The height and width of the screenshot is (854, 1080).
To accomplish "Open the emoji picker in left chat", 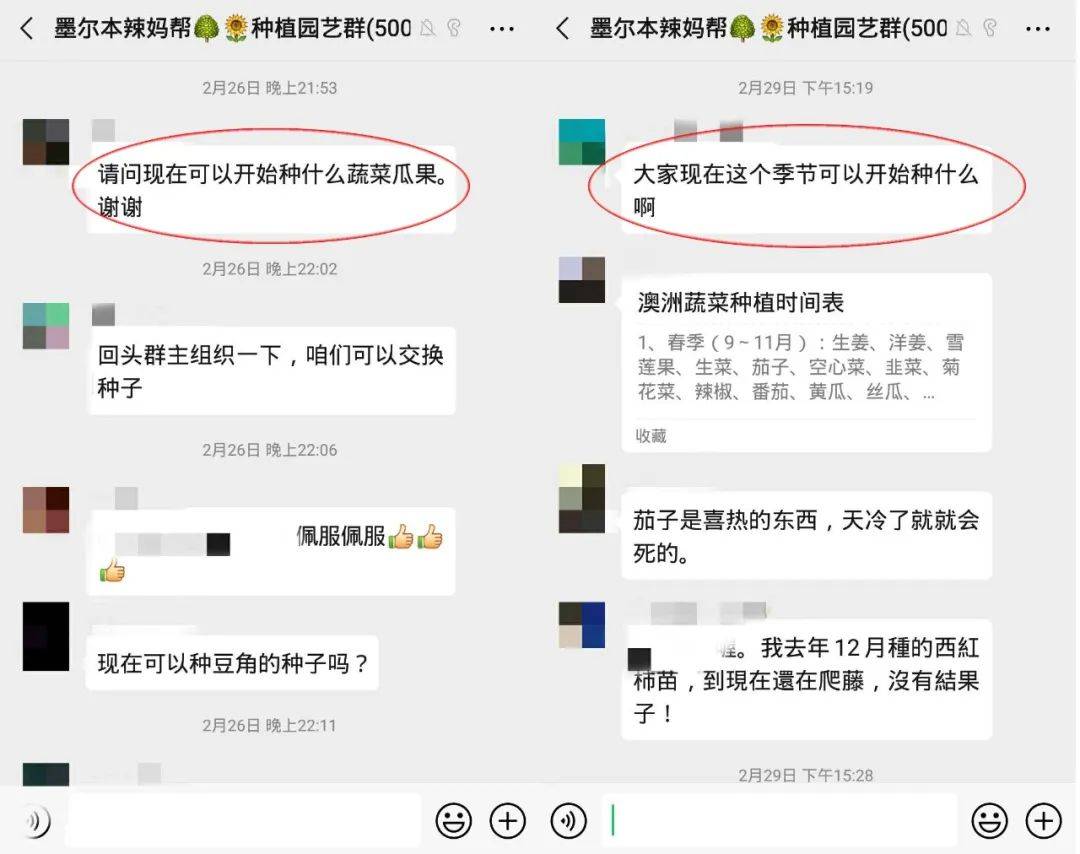I will [453, 820].
